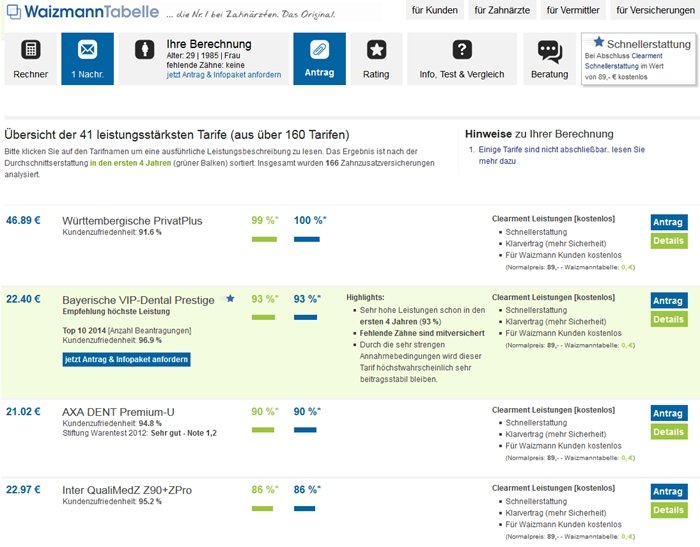
Task: Click the Antrag button for Inter QualiMedZ Z90+ZPro
Action: pyautogui.click(x=669, y=491)
